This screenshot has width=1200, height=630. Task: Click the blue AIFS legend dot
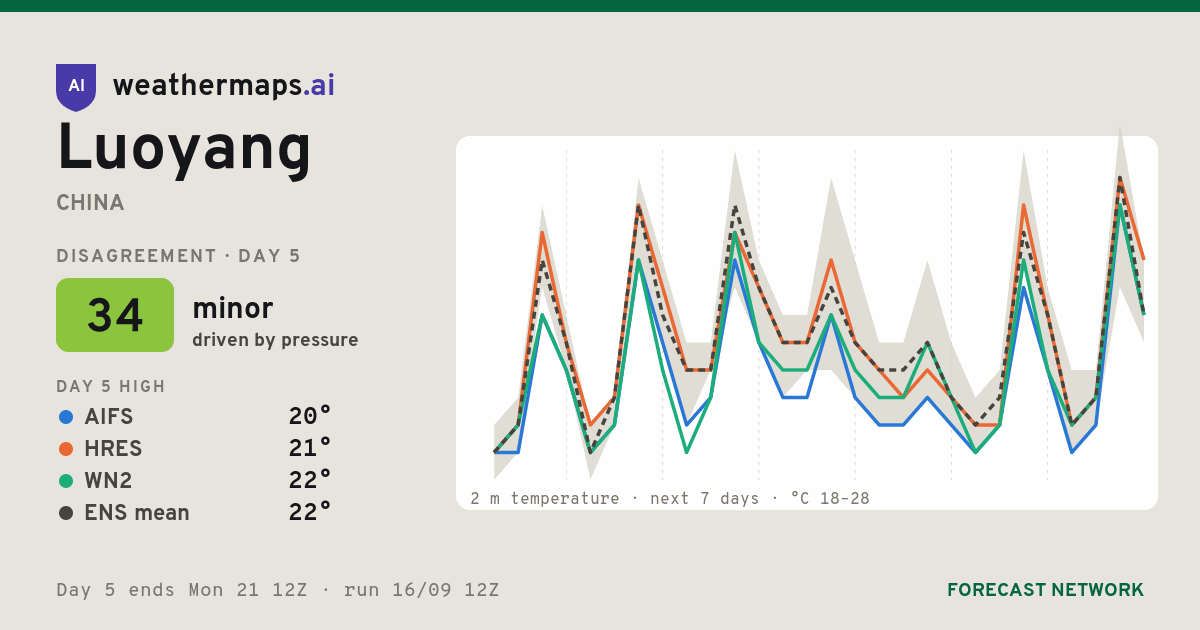[x=66, y=417]
